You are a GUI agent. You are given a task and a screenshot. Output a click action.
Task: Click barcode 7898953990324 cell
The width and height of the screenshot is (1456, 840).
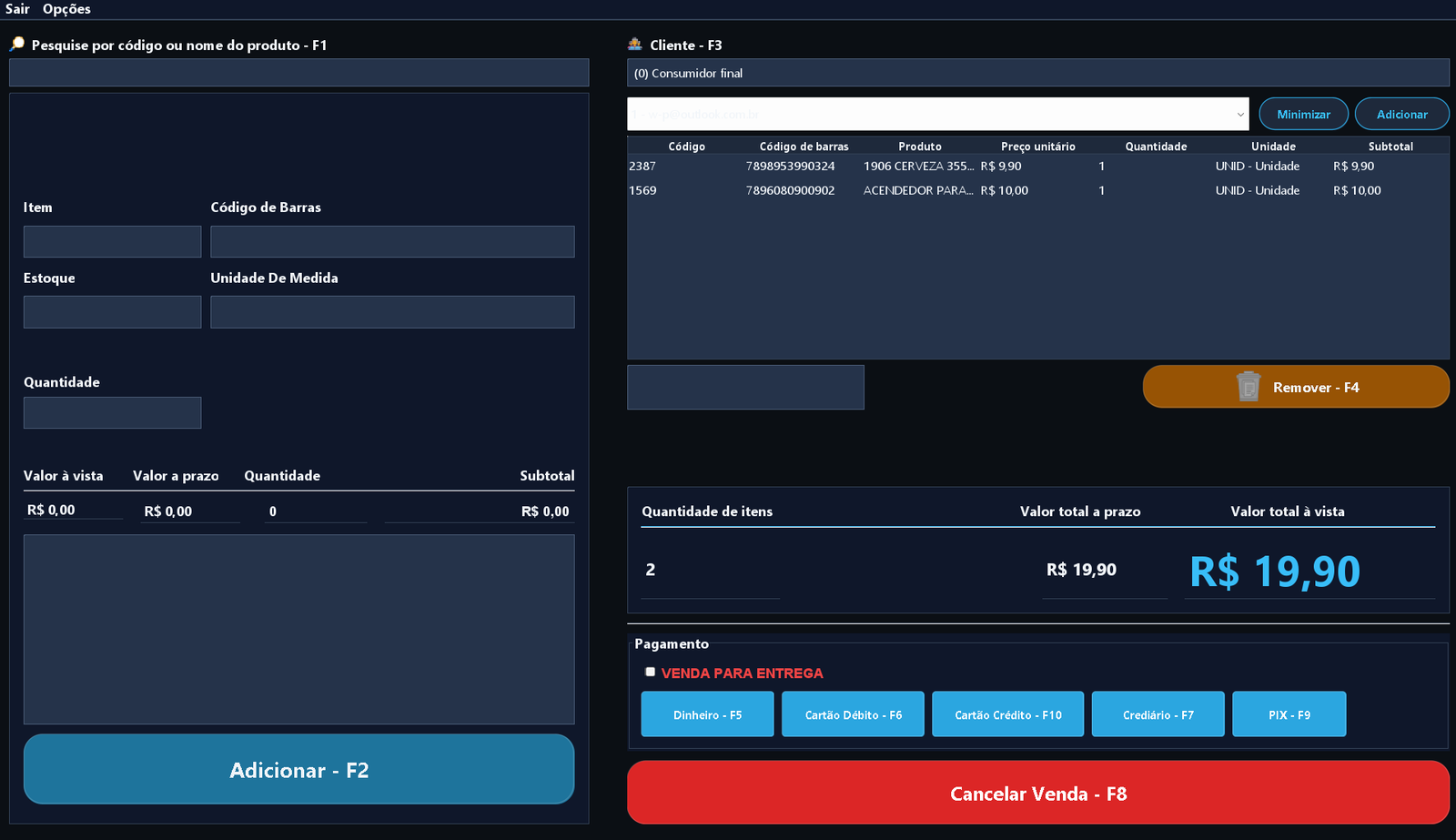click(x=790, y=166)
